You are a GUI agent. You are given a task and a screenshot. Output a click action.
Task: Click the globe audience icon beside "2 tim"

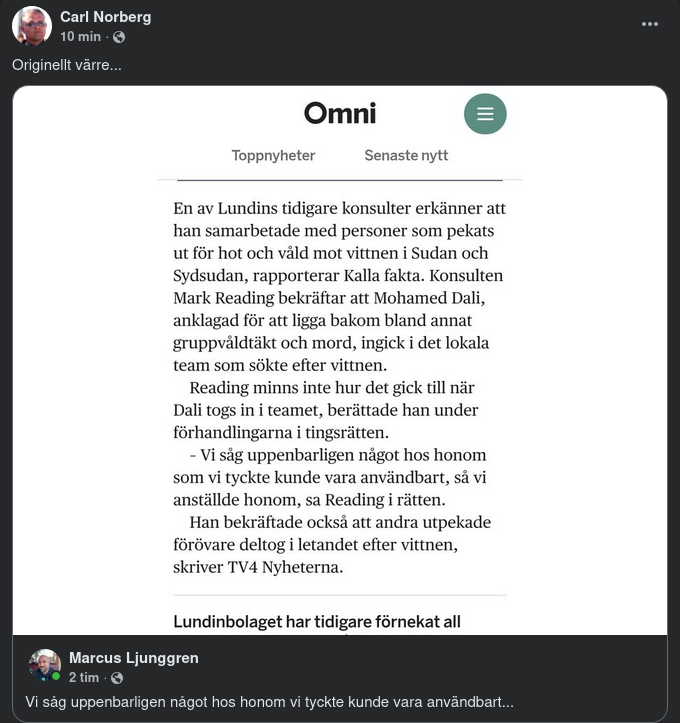[117, 678]
